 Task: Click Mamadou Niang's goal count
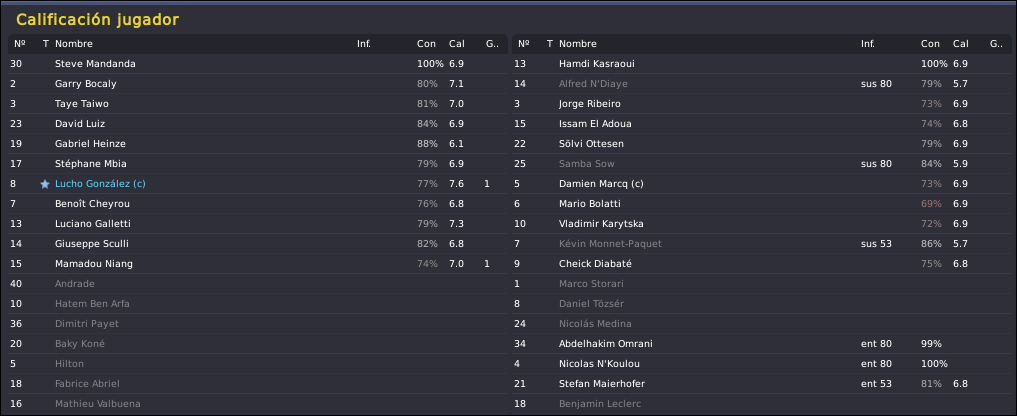pyautogui.click(x=487, y=264)
